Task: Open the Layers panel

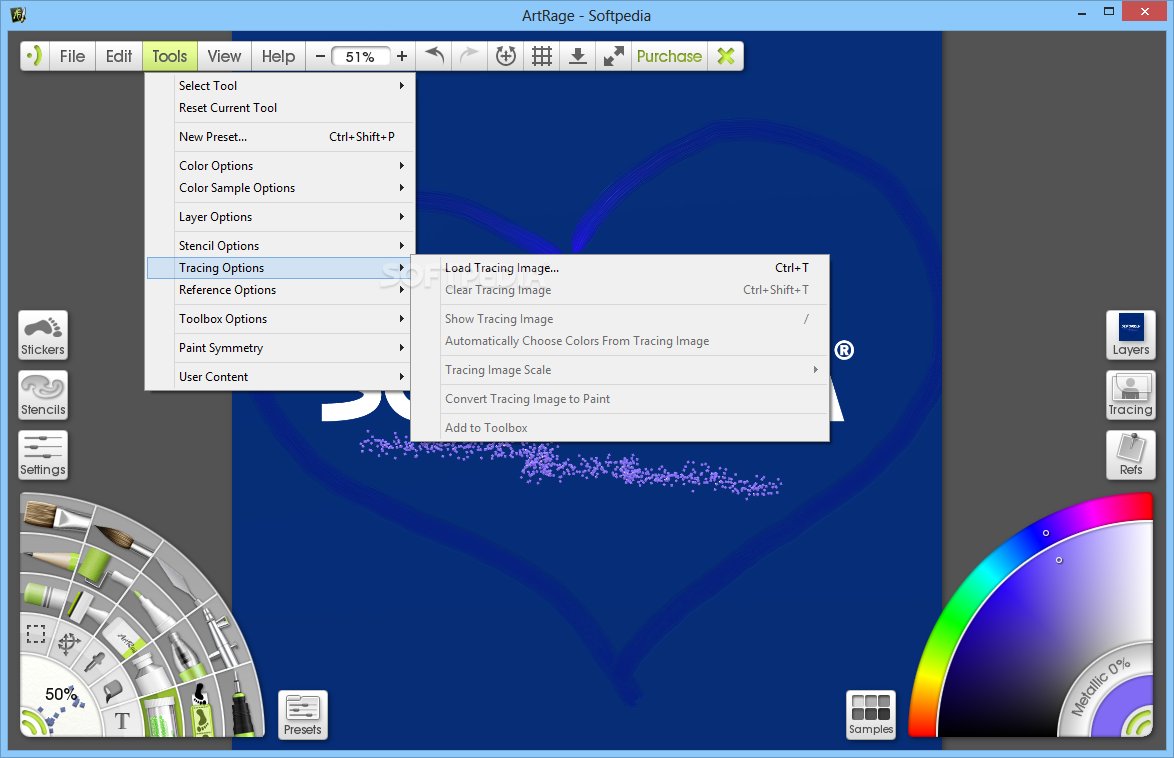Action: (x=1131, y=335)
